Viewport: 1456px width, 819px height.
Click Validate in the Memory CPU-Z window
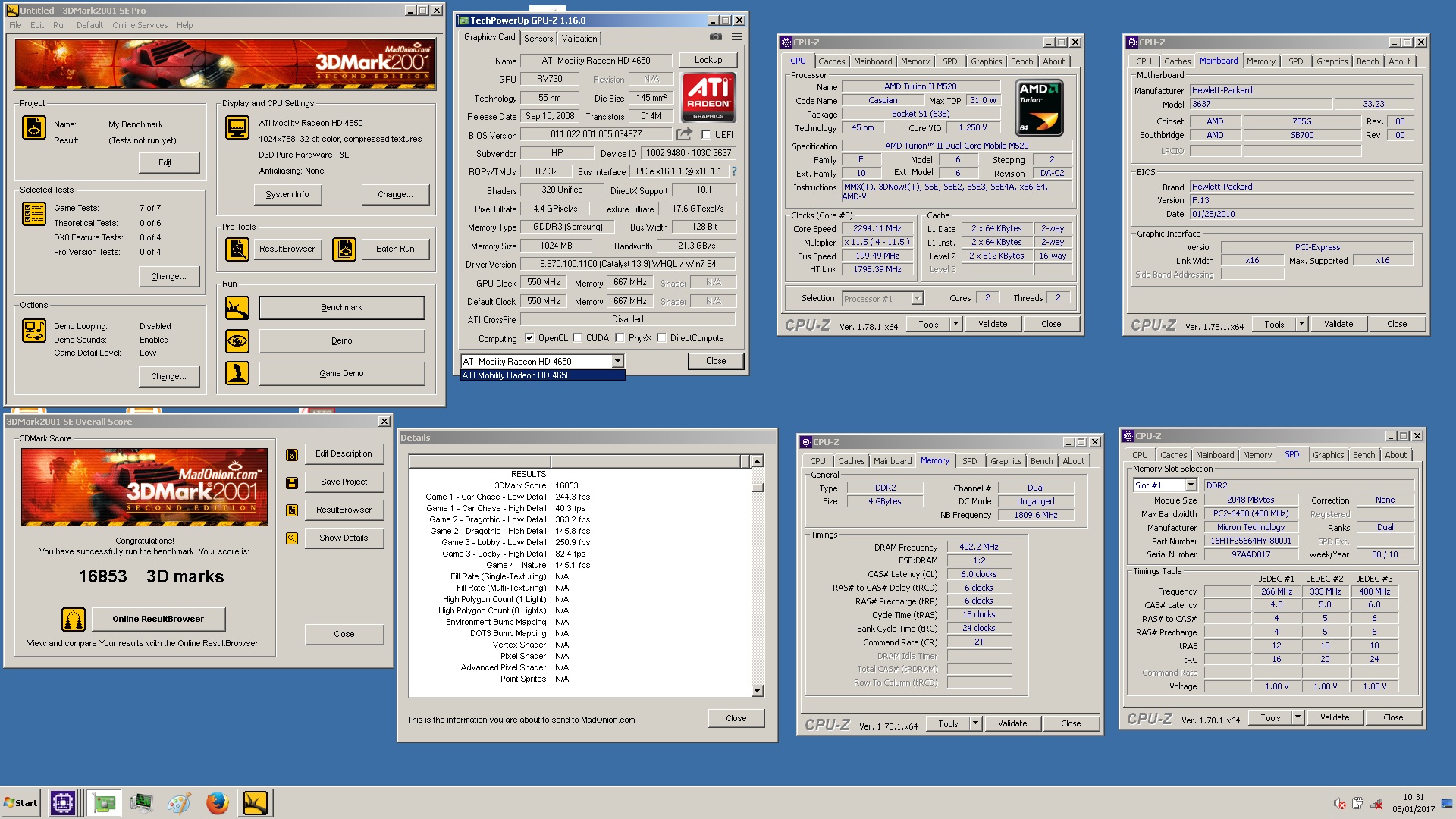click(x=1012, y=724)
